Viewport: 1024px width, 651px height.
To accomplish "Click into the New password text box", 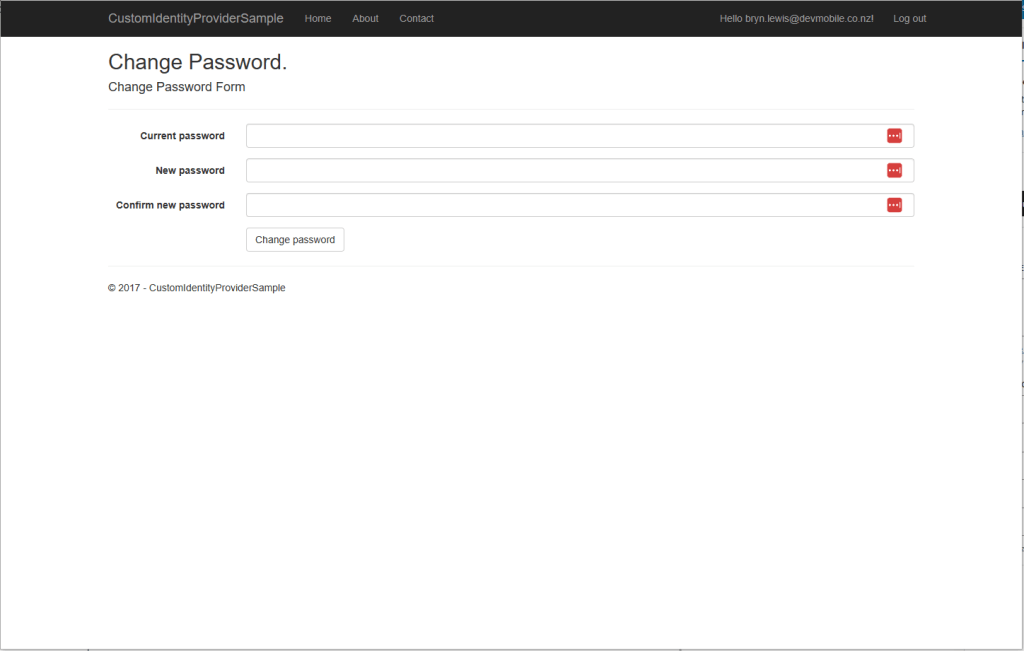I will [560, 170].
